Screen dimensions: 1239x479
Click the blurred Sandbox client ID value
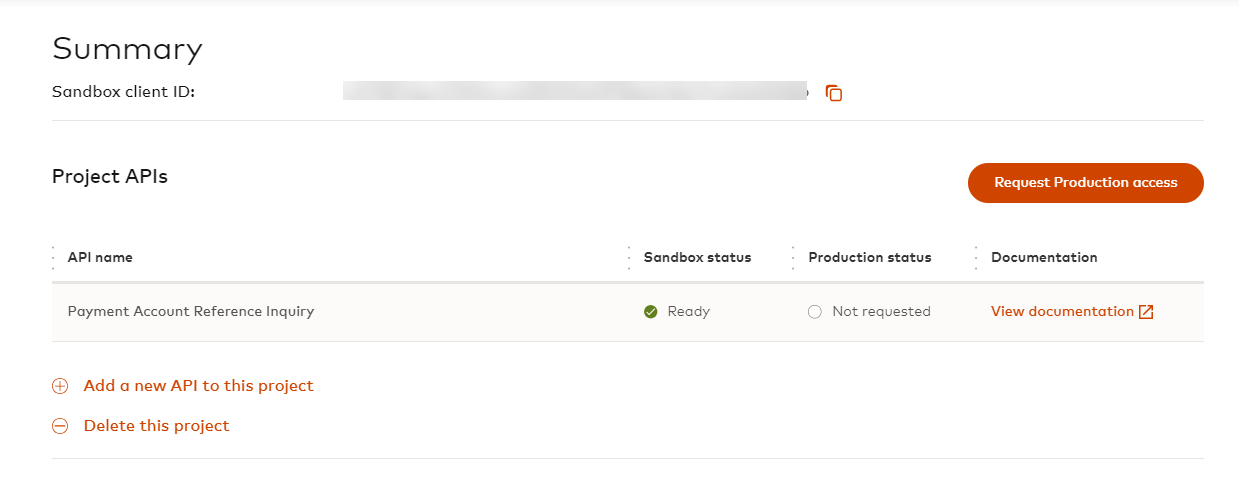pos(575,92)
